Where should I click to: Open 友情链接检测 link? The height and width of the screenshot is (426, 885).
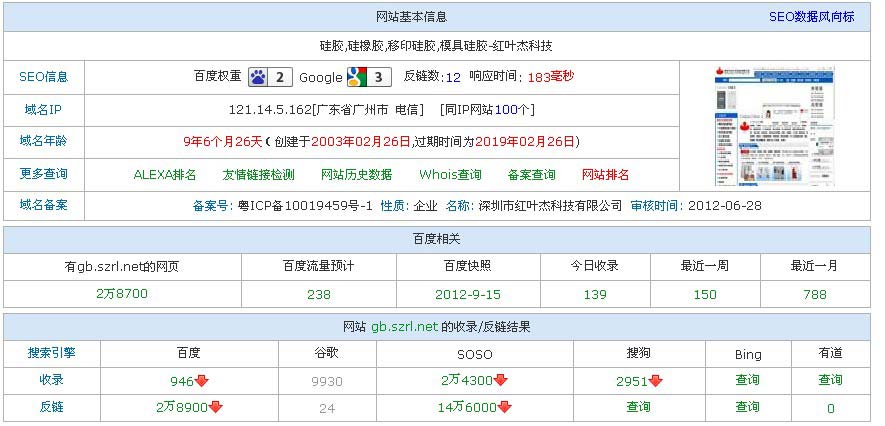tap(259, 175)
